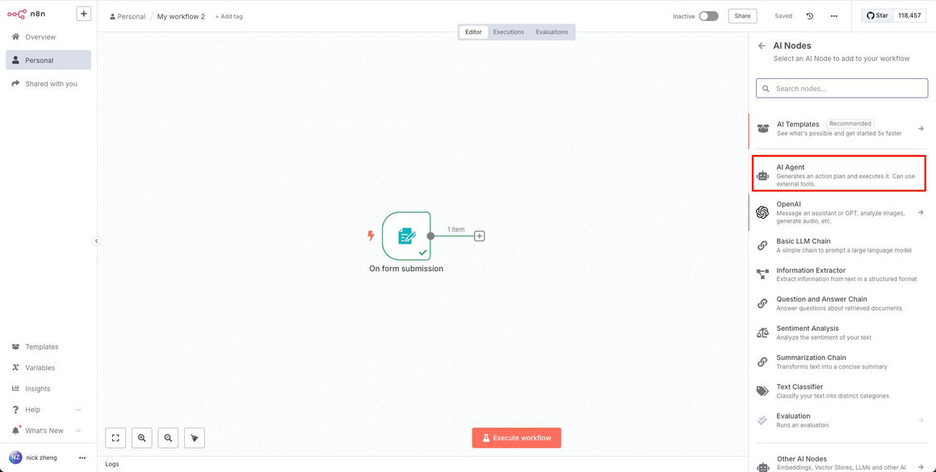Expand the Help menu

coord(47,409)
